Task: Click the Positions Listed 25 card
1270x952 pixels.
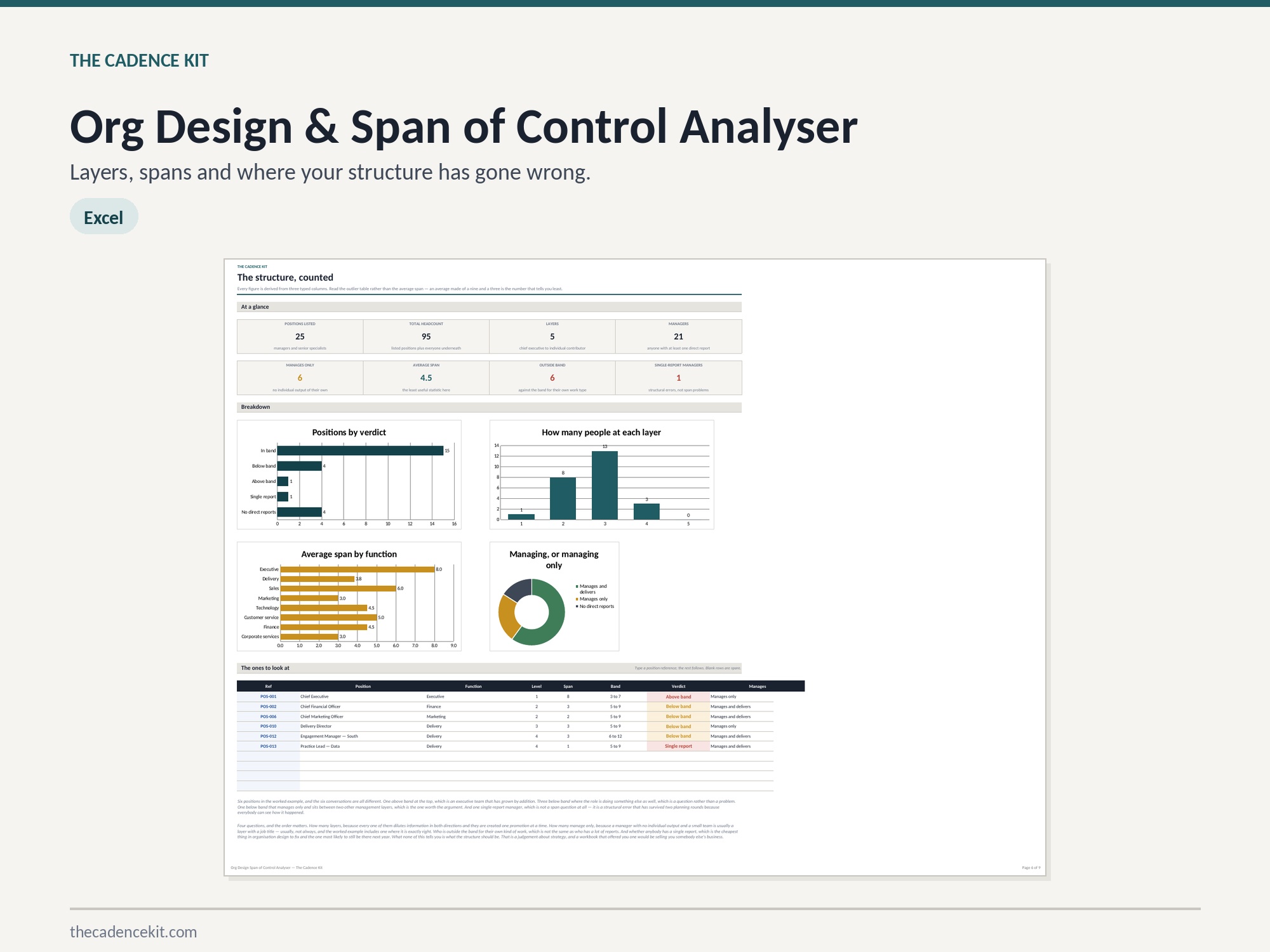Action: pos(300,336)
